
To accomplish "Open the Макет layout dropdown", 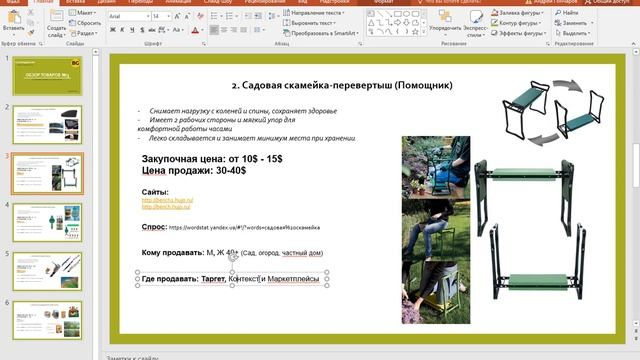I will [83, 13].
